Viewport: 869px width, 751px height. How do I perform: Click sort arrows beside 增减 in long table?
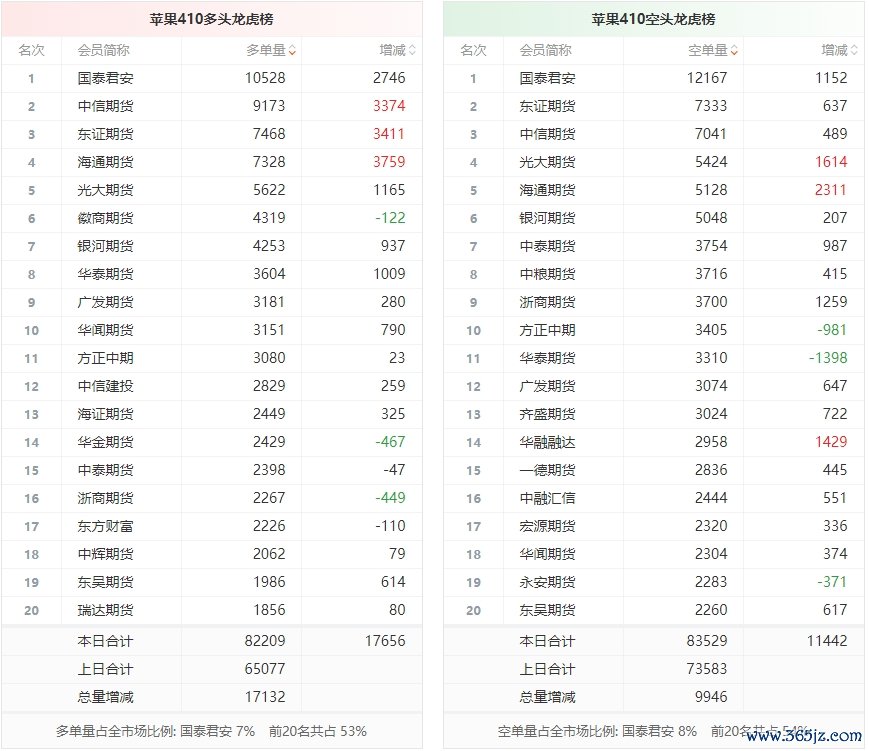coord(412,50)
